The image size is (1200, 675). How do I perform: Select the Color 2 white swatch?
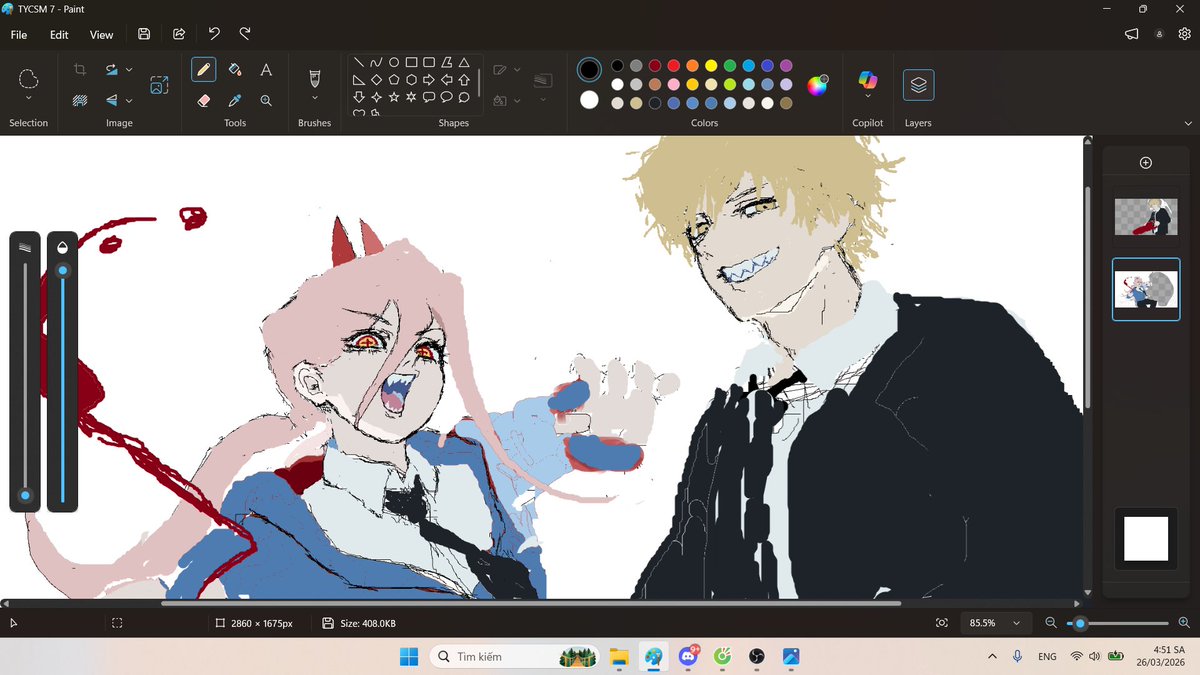[589, 100]
